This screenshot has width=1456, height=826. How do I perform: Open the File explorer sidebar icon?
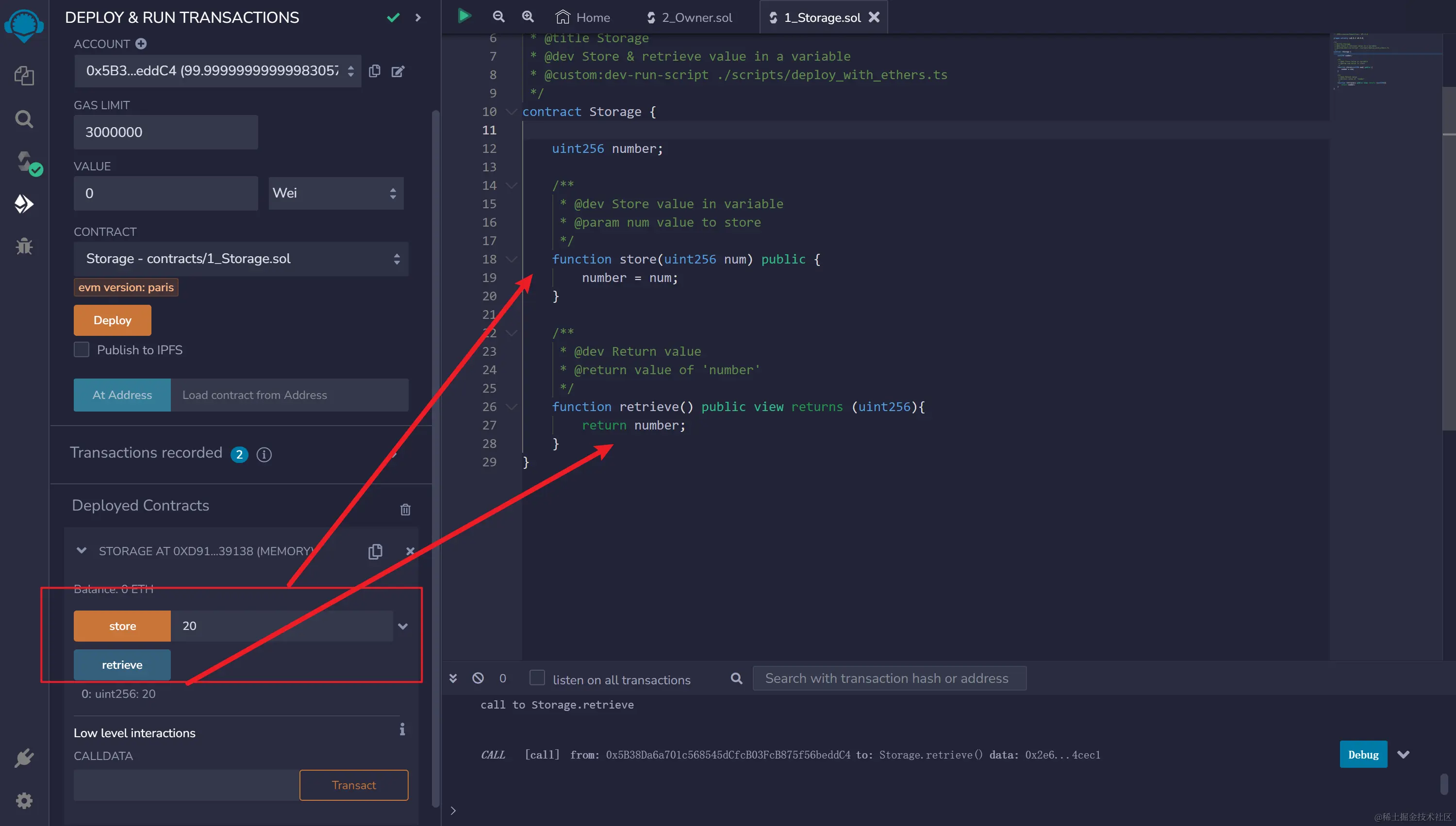click(x=24, y=75)
